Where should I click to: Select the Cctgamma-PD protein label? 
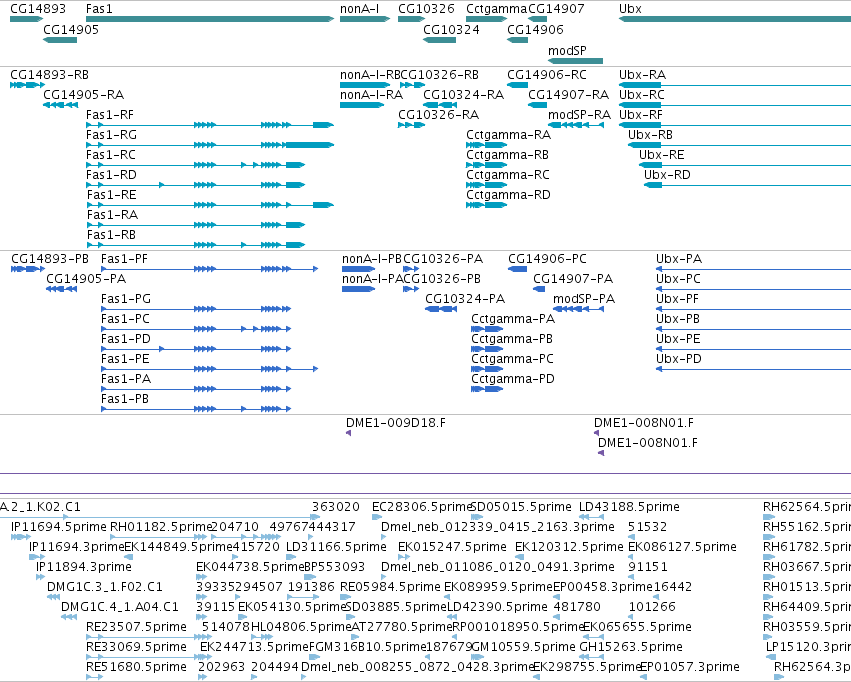click(513, 379)
